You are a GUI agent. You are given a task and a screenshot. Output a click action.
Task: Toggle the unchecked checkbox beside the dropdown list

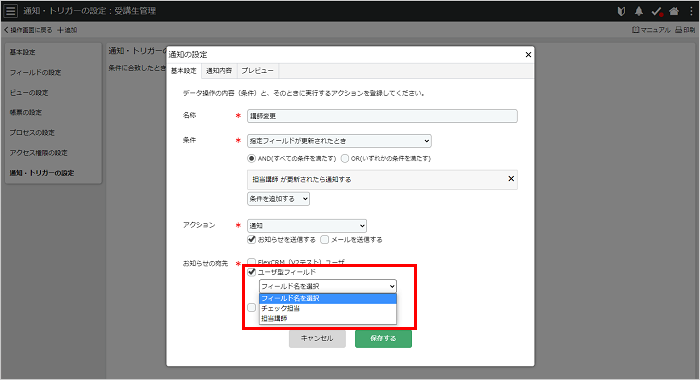[x=252, y=308]
